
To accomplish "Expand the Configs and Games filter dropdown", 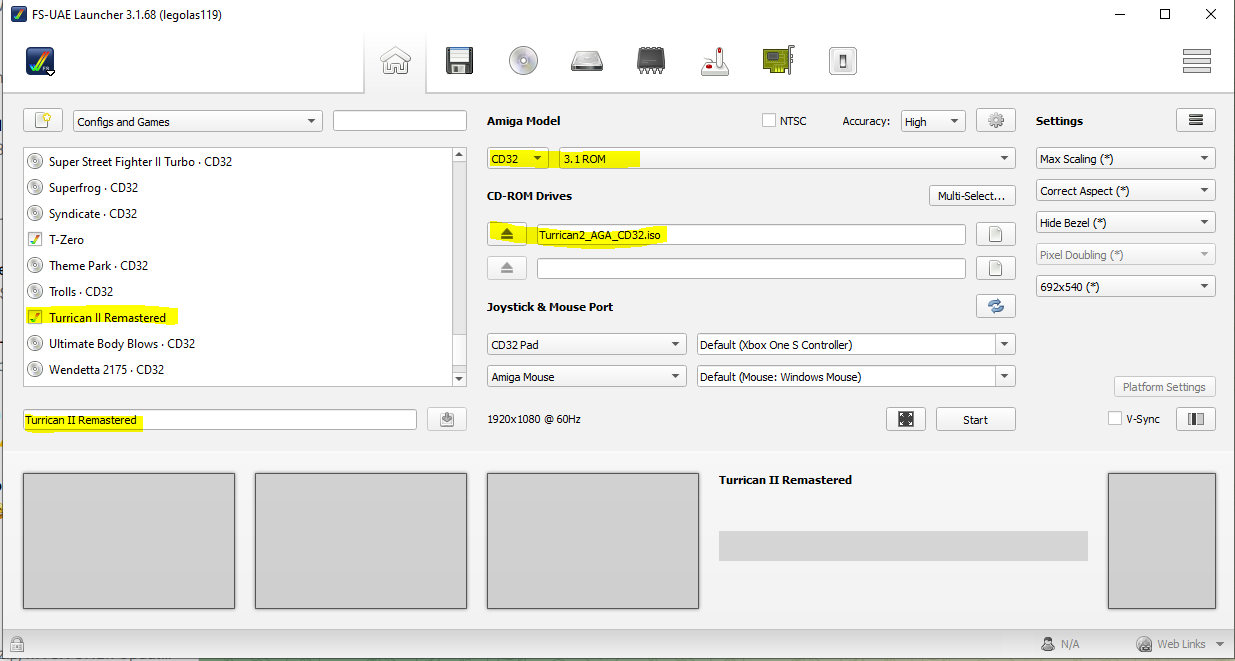I will pos(198,121).
